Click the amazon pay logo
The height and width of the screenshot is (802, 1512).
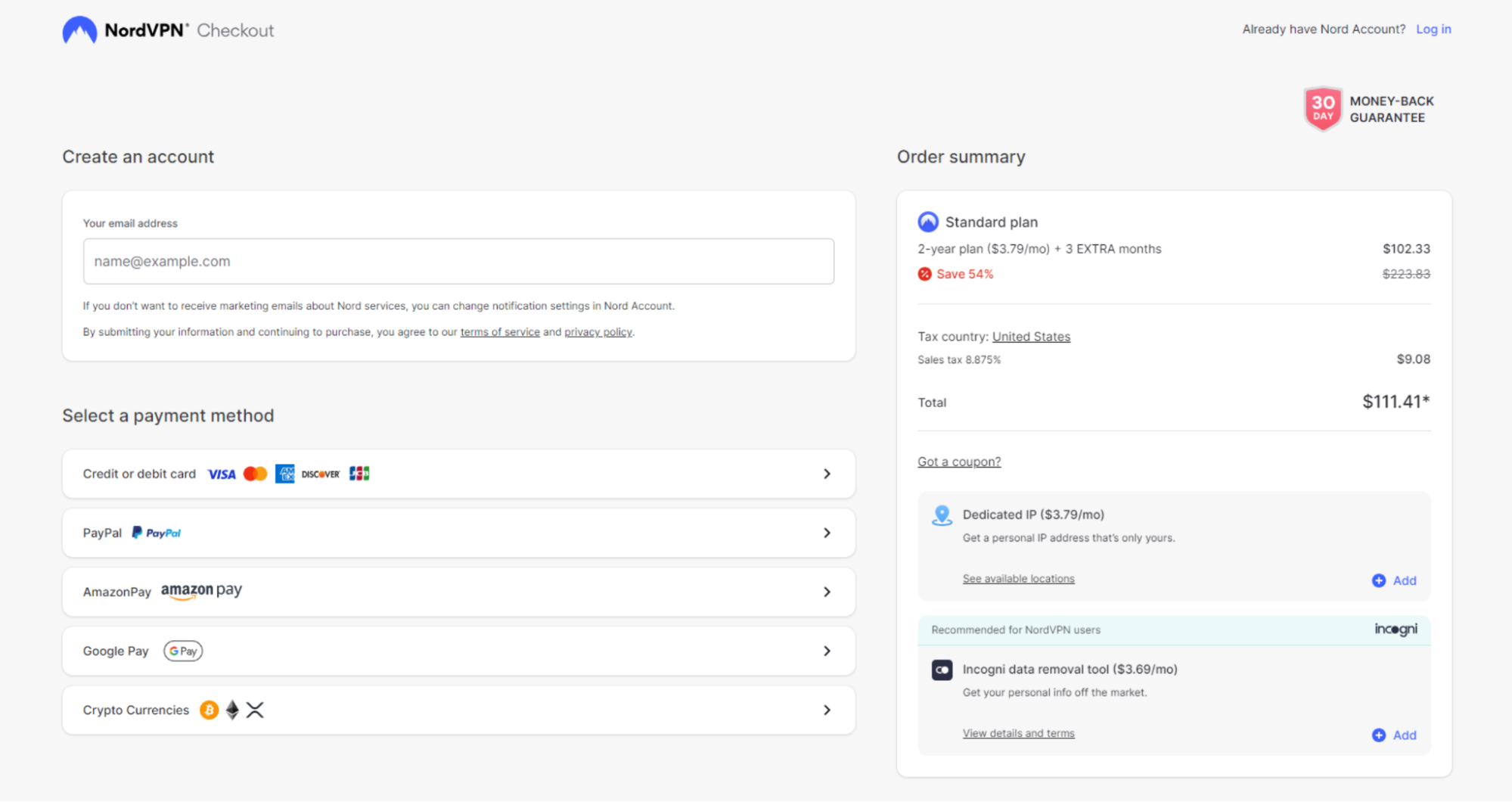[x=201, y=591]
